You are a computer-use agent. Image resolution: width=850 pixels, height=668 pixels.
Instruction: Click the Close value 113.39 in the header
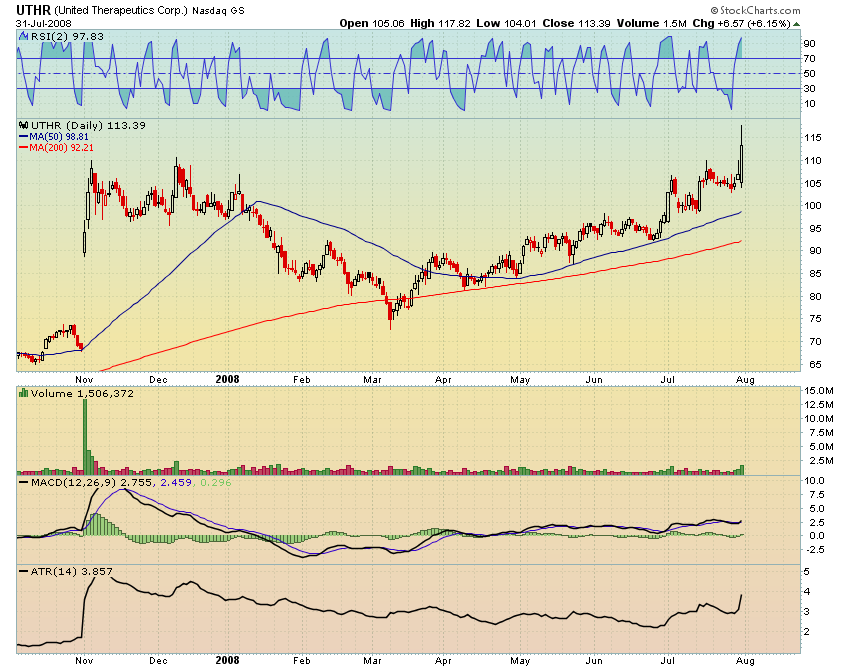coord(594,23)
